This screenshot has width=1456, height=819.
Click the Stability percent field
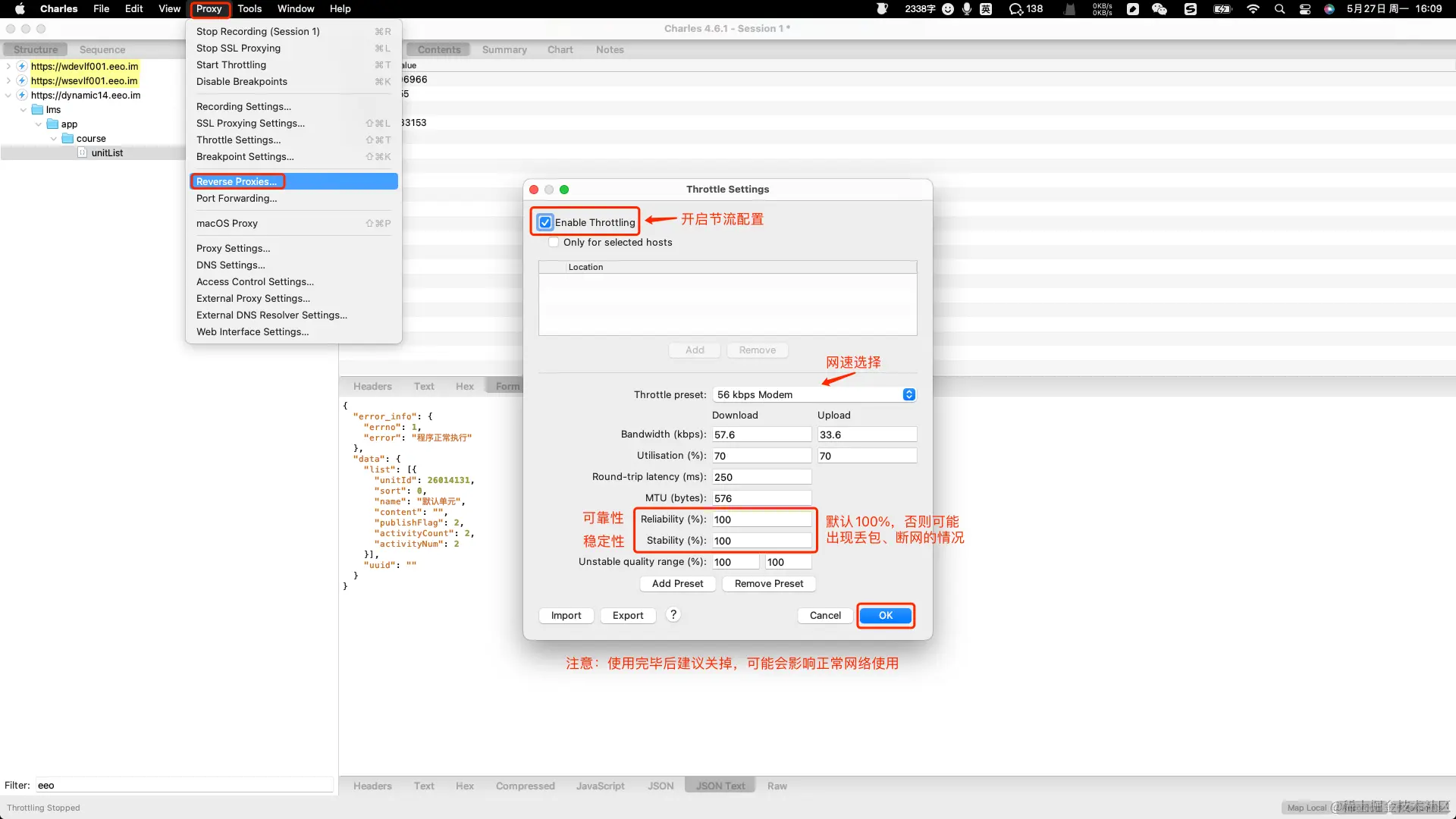[761, 541]
